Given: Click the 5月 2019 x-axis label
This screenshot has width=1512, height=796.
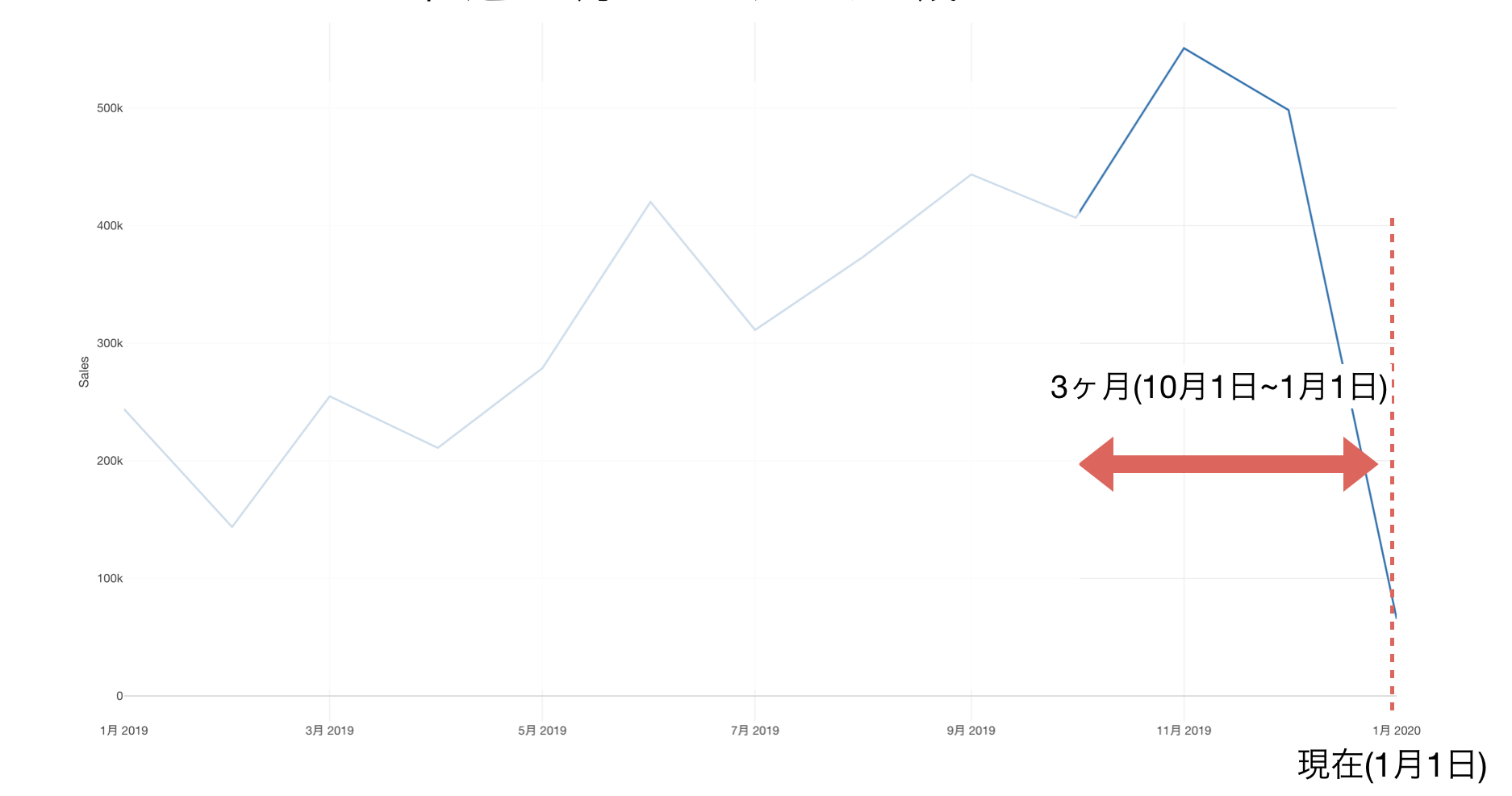Looking at the screenshot, I should (x=542, y=731).
